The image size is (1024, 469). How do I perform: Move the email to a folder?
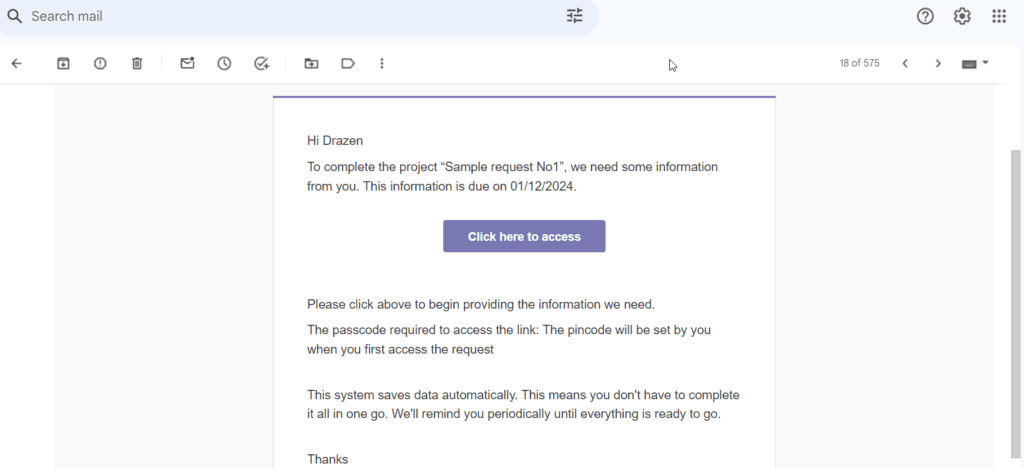(x=312, y=63)
